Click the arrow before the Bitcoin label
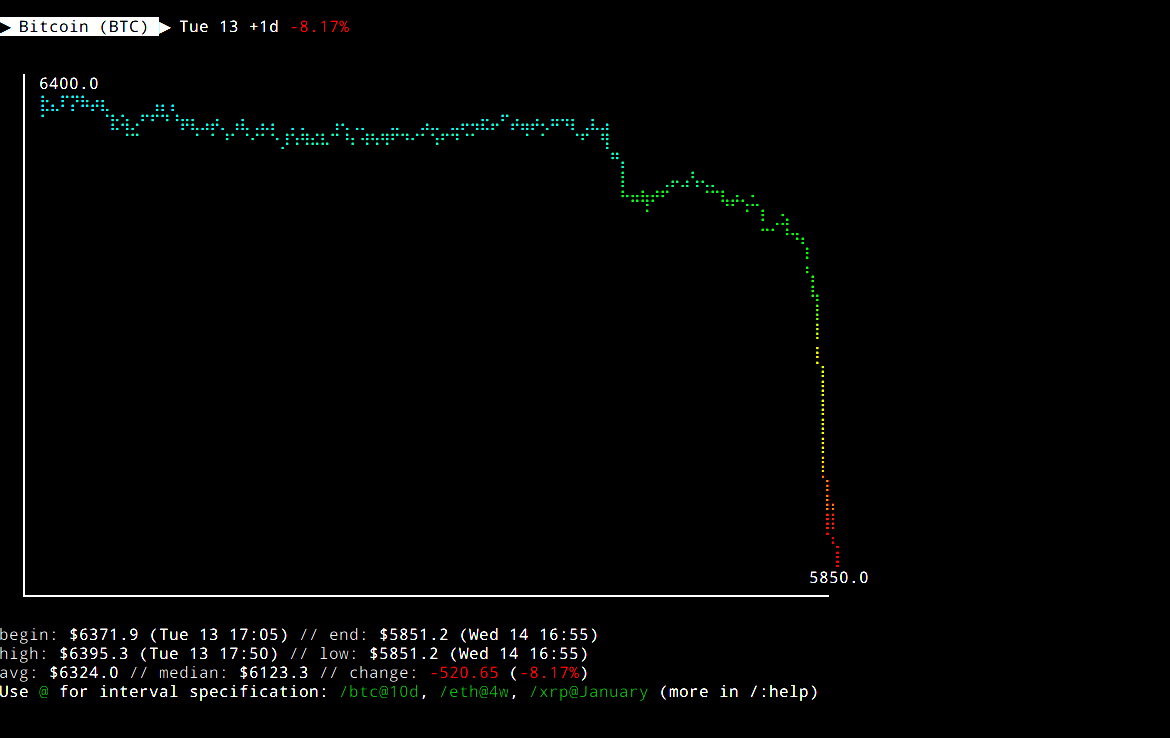This screenshot has height=738, width=1170. click(5, 27)
